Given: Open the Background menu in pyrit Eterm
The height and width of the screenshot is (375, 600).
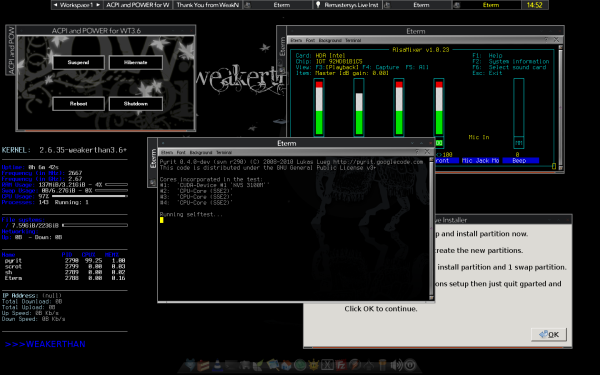Looking at the screenshot, I should pos(201,152).
